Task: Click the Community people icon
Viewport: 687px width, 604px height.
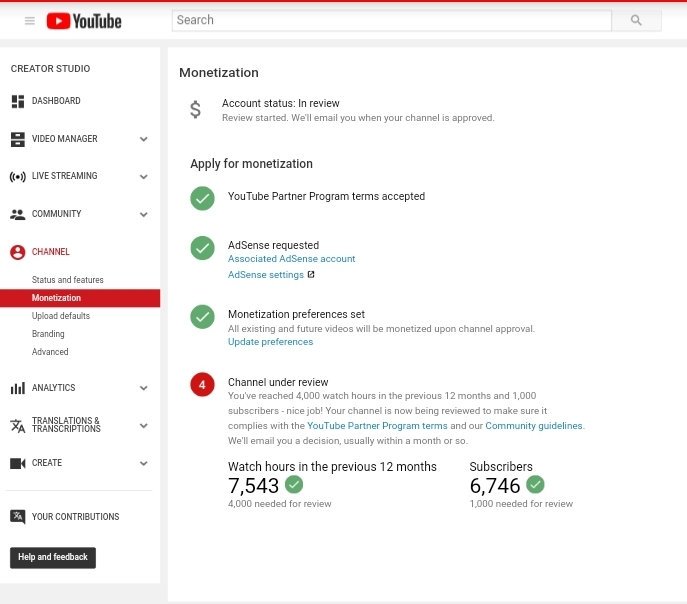Action: 18,215
